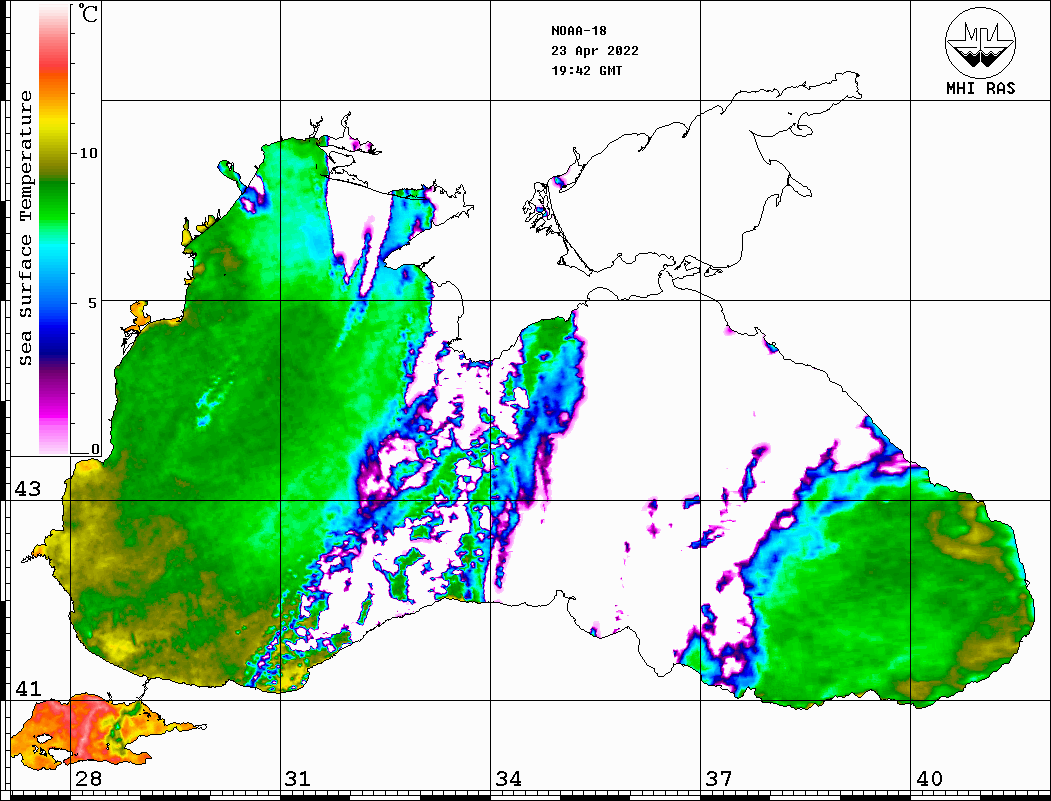Viewport: 1051px width, 801px height.
Task: Click the "23 Apr 2022" date text
Action: coord(595,51)
